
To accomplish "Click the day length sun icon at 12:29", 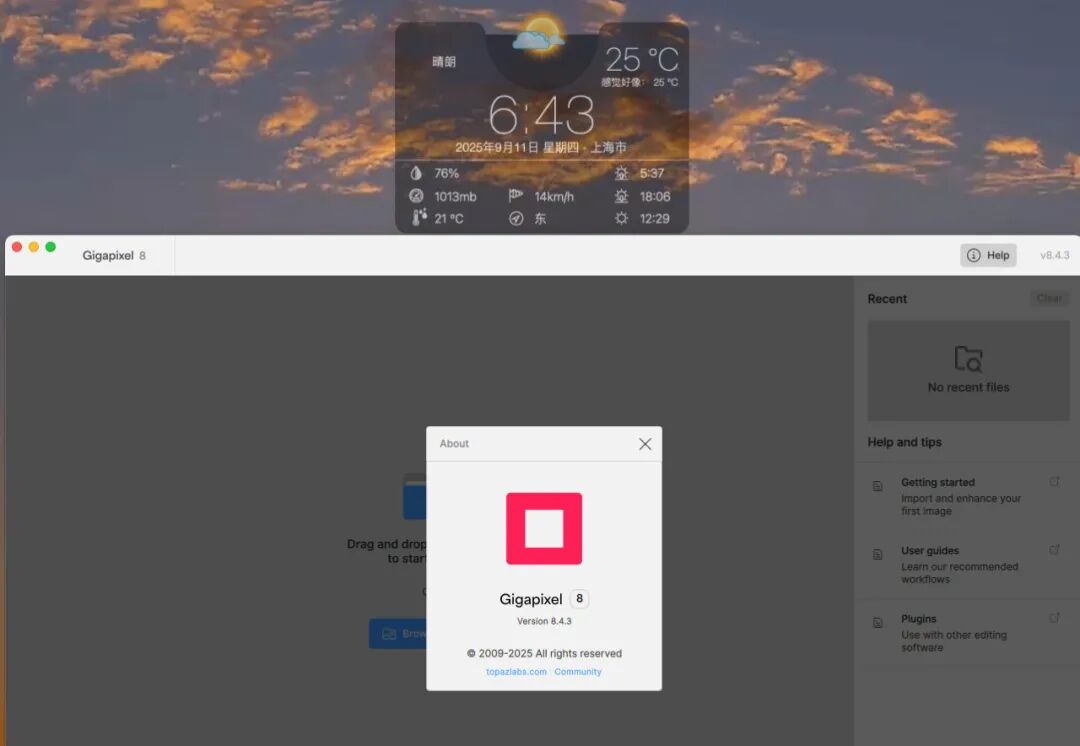I will (621, 218).
